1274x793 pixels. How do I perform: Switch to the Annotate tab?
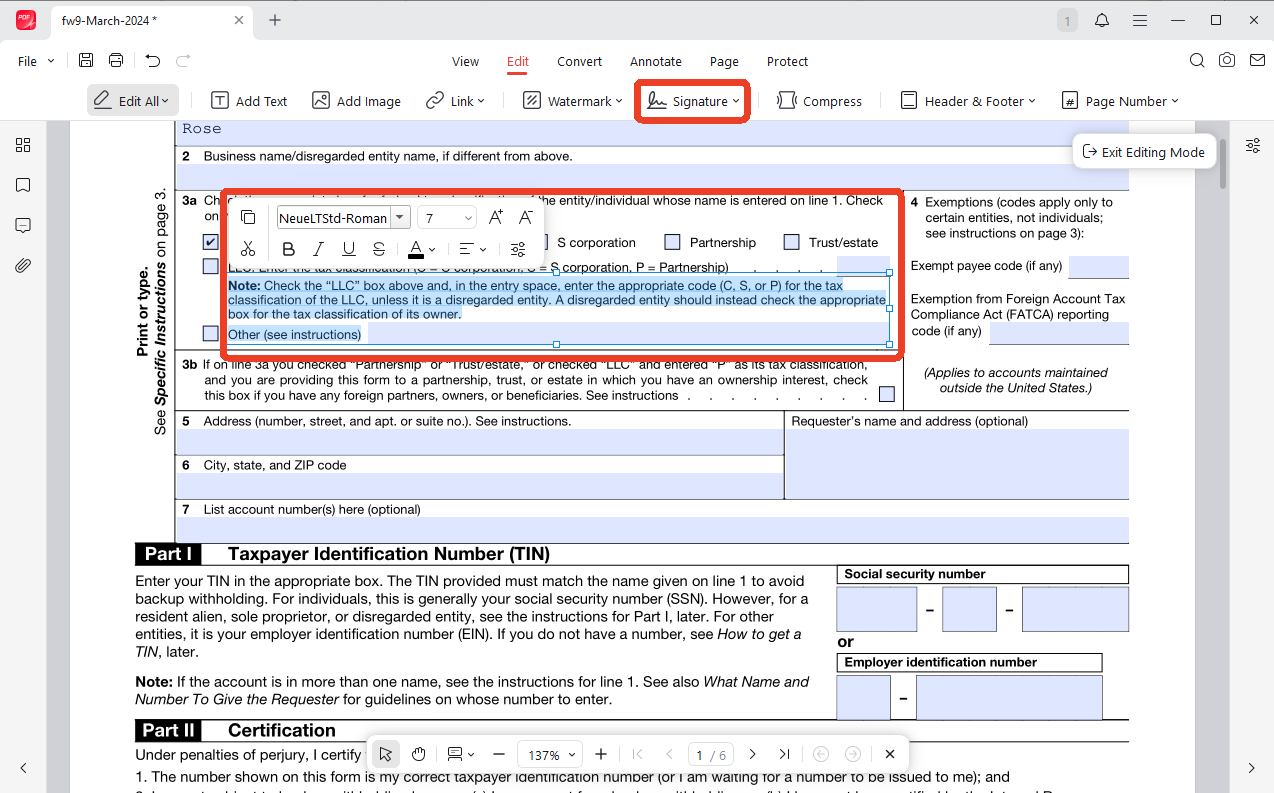[x=656, y=61]
